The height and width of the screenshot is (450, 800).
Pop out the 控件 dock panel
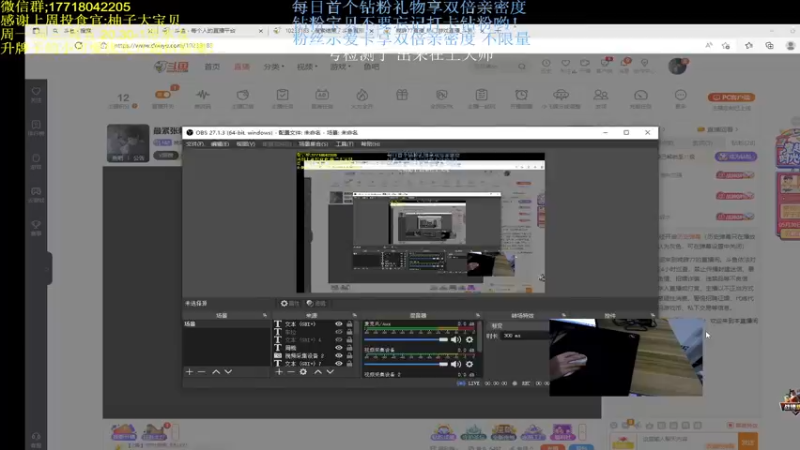653,315
